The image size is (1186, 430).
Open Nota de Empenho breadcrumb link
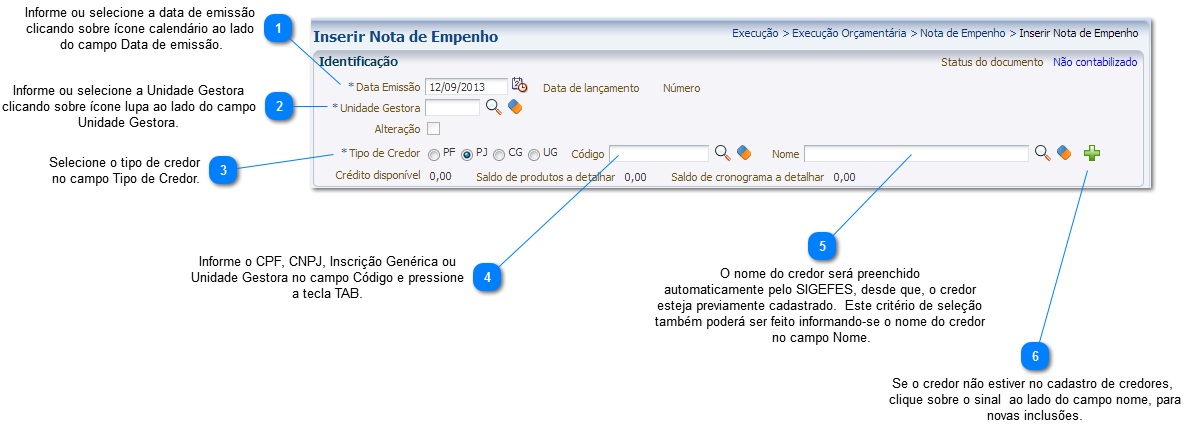click(963, 33)
